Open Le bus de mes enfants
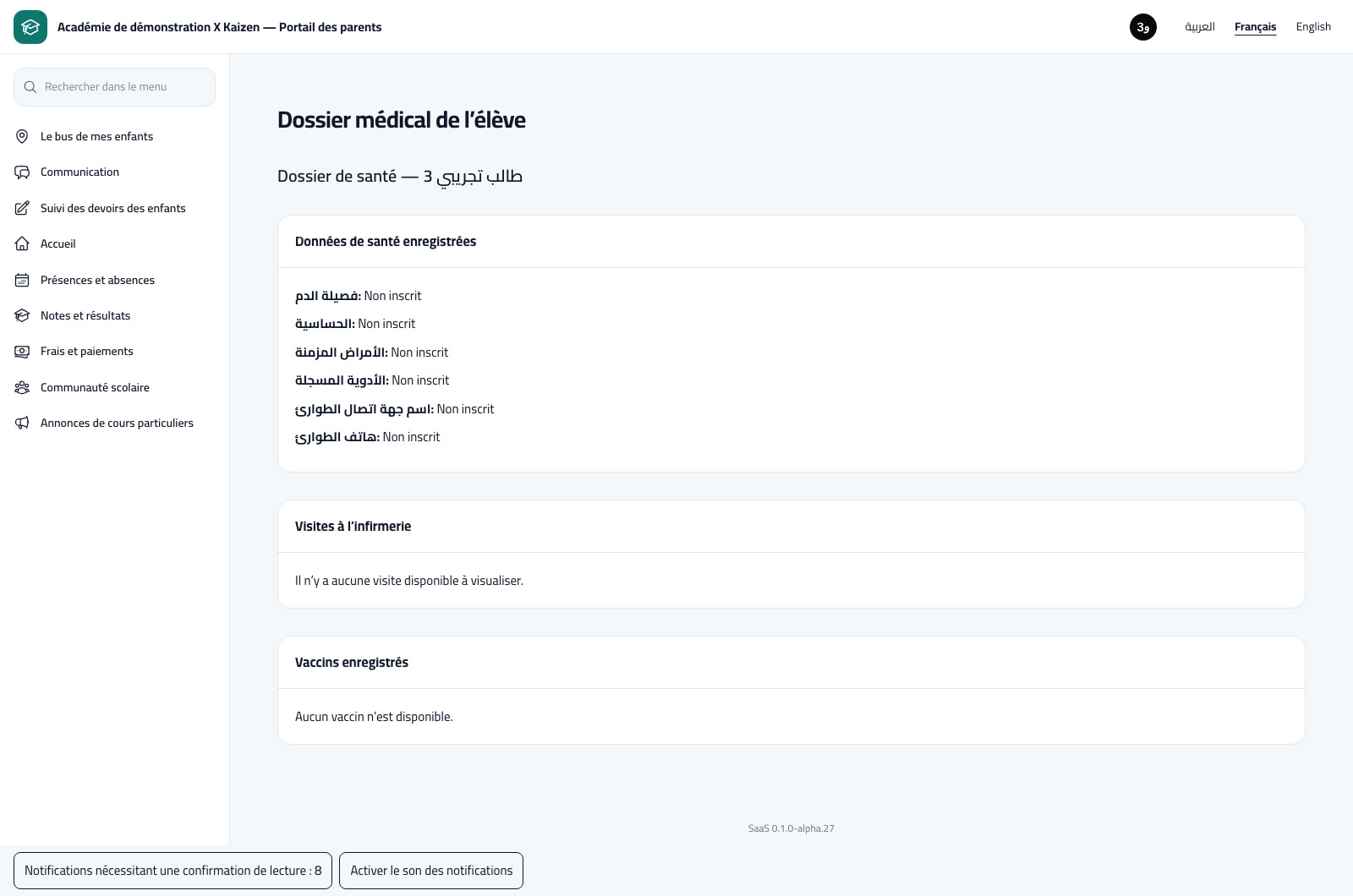This screenshot has width=1353, height=896. point(114,136)
